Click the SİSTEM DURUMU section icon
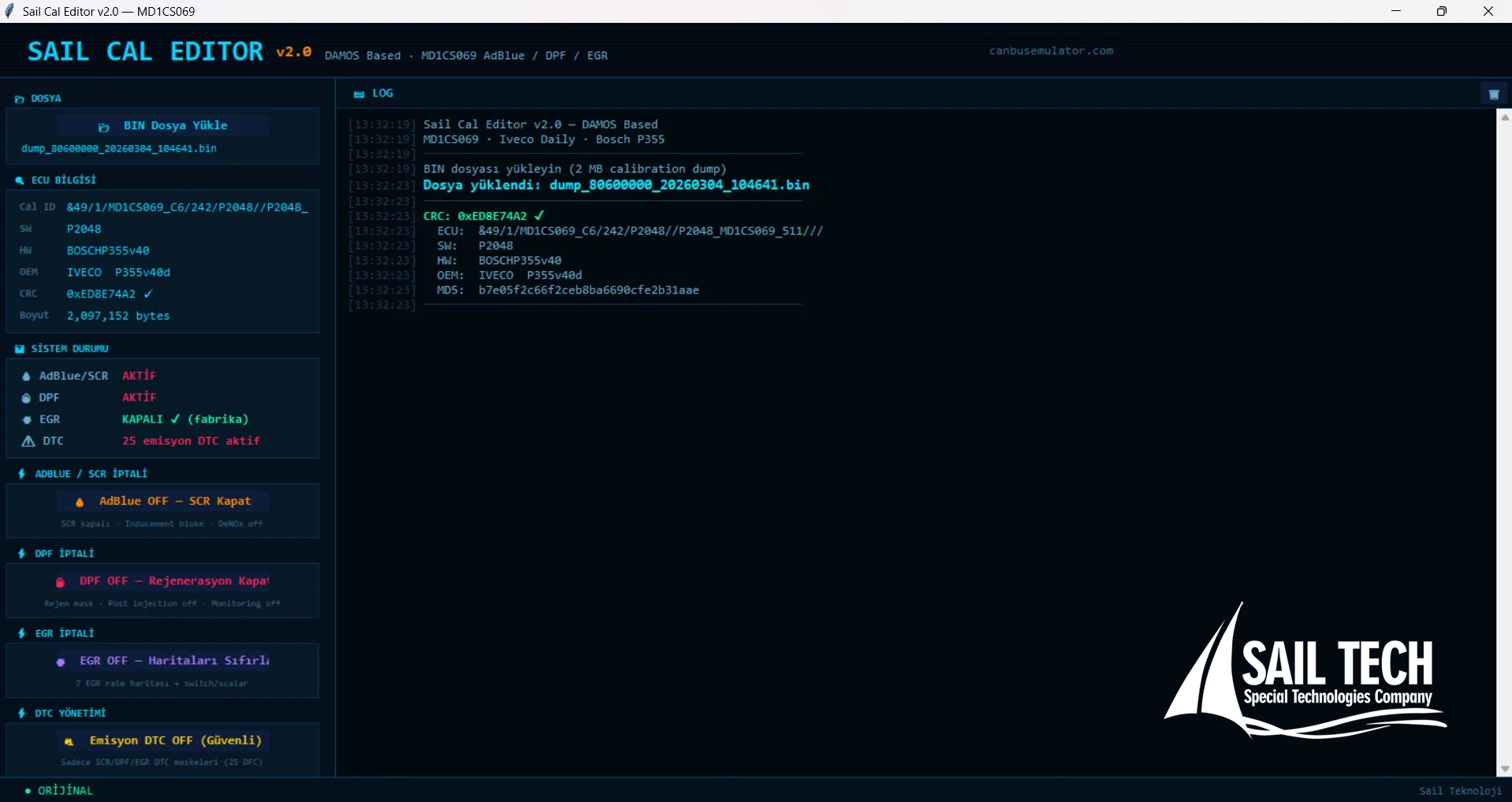Image resolution: width=1512 pixels, height=802 pixels. (x=20, y=349)
